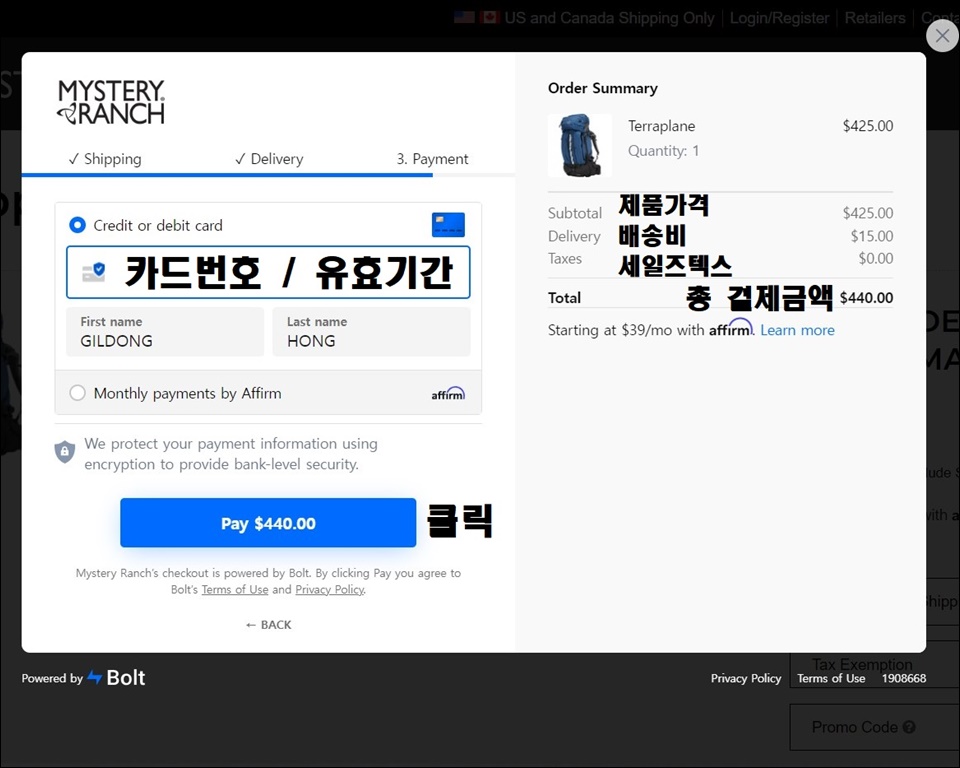The width and height of the screenshot is (960, 768).
Task: Open Bolt's Terms of Use link
Action: [234, 589]
